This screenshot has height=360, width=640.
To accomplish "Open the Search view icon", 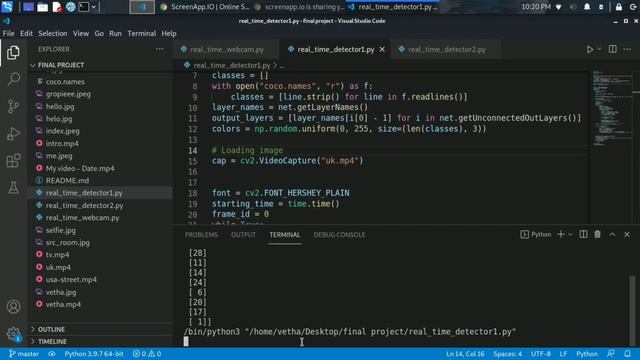I will tap(13, 79).
